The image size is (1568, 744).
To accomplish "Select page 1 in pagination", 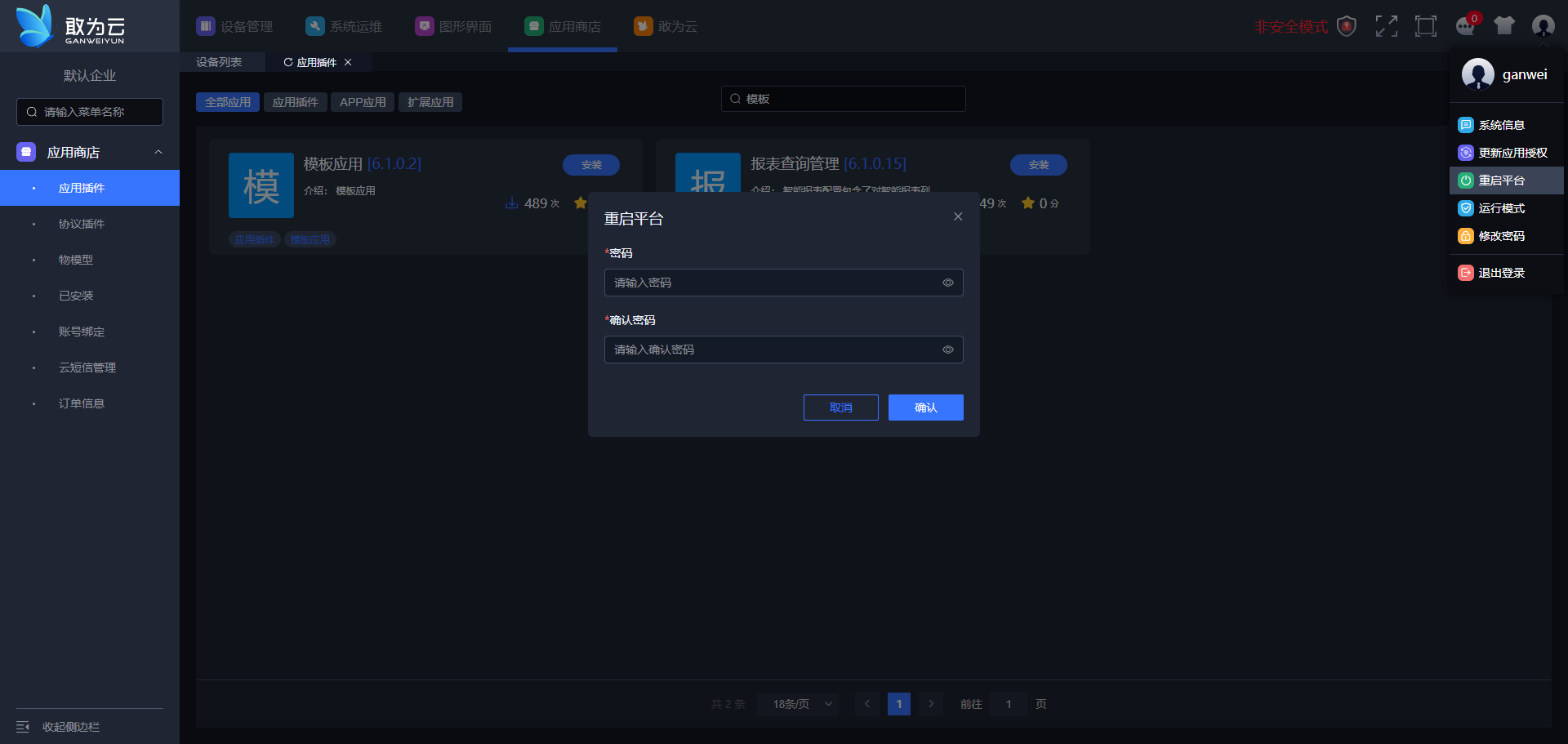I will point(899,704).
